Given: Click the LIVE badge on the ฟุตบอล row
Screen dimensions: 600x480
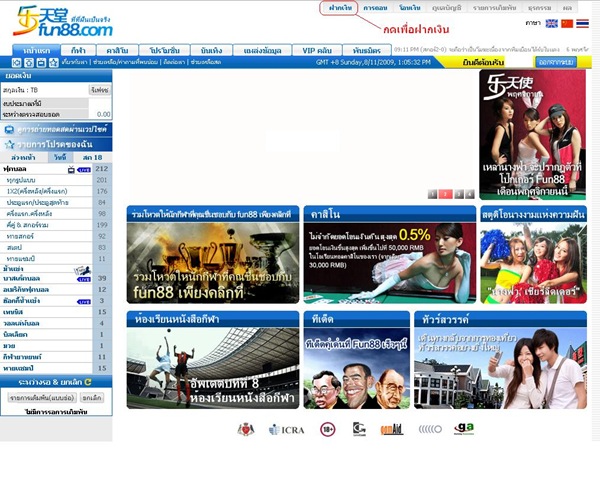Looking at the screenshot, I should [84, 170].
